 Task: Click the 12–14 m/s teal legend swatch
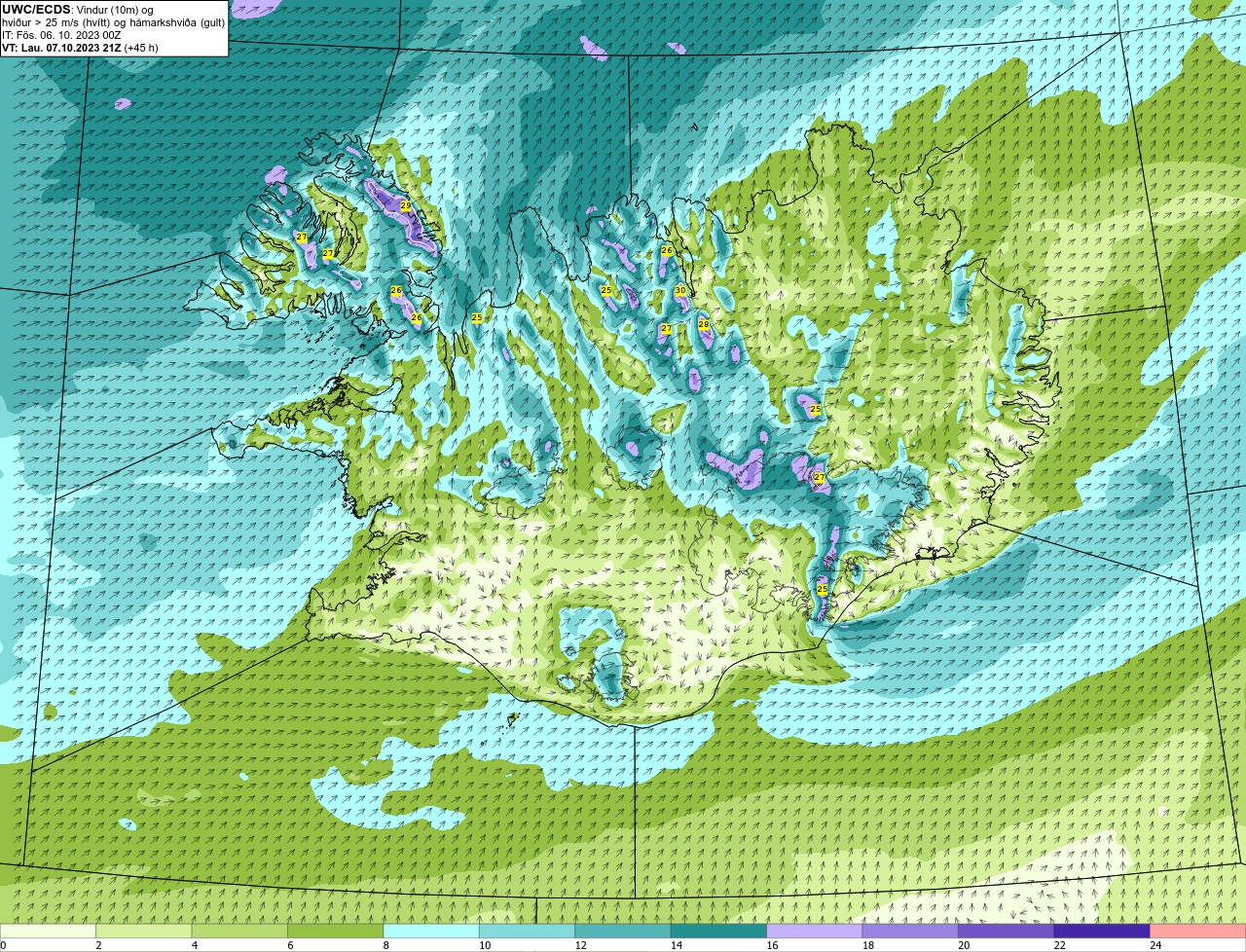pyautogui.click(x=623, y=931)
